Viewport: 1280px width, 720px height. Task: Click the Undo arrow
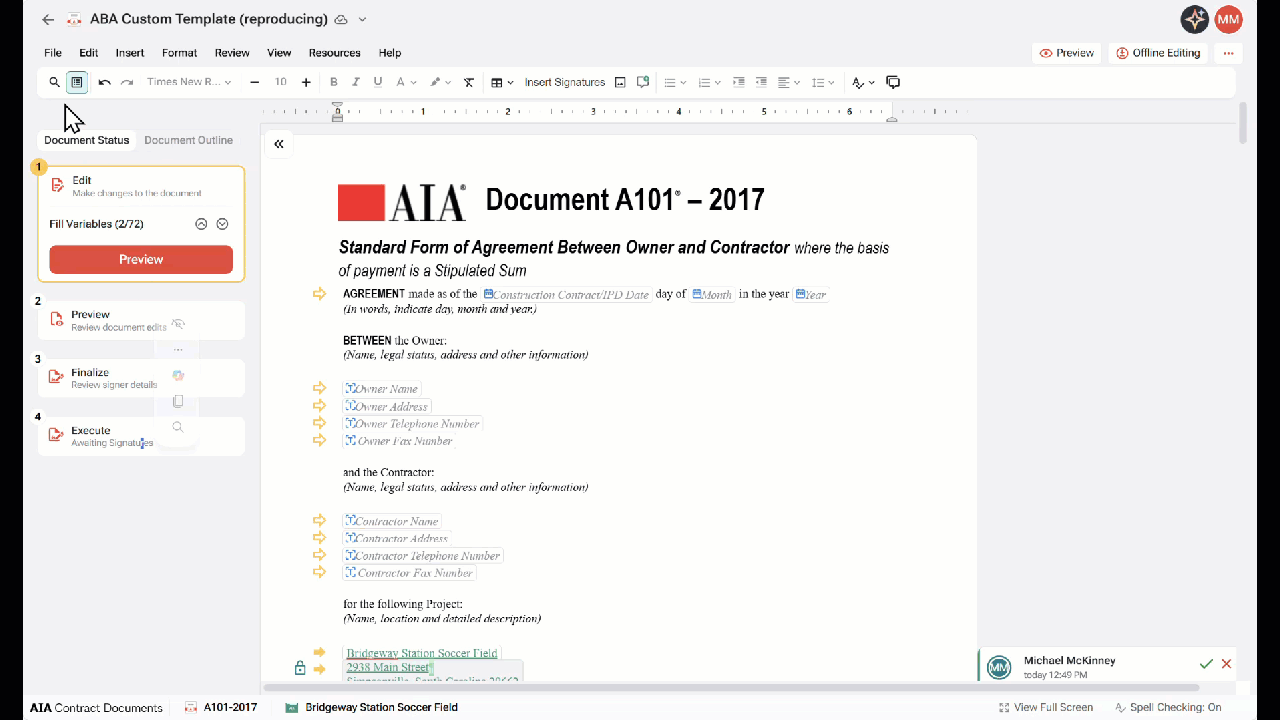[x=104, y=82]
